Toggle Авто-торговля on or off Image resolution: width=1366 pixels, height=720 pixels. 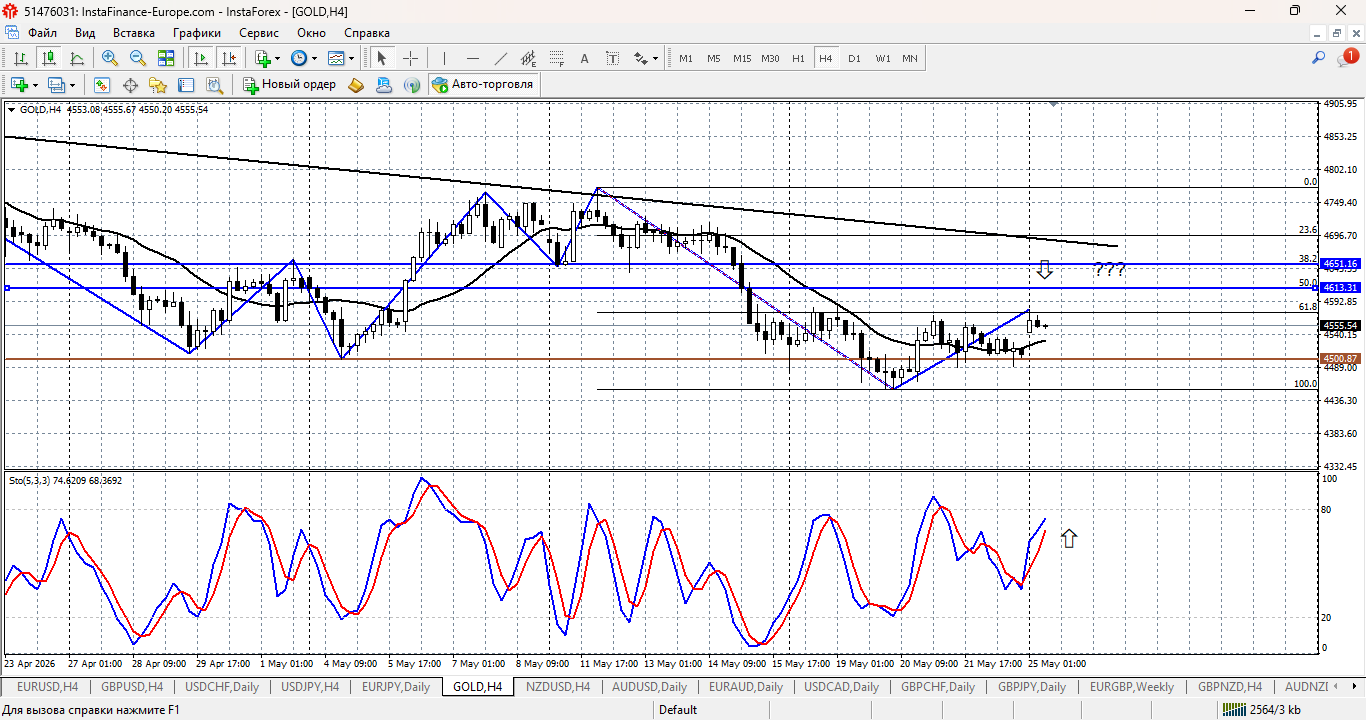(x=484, y=85)
